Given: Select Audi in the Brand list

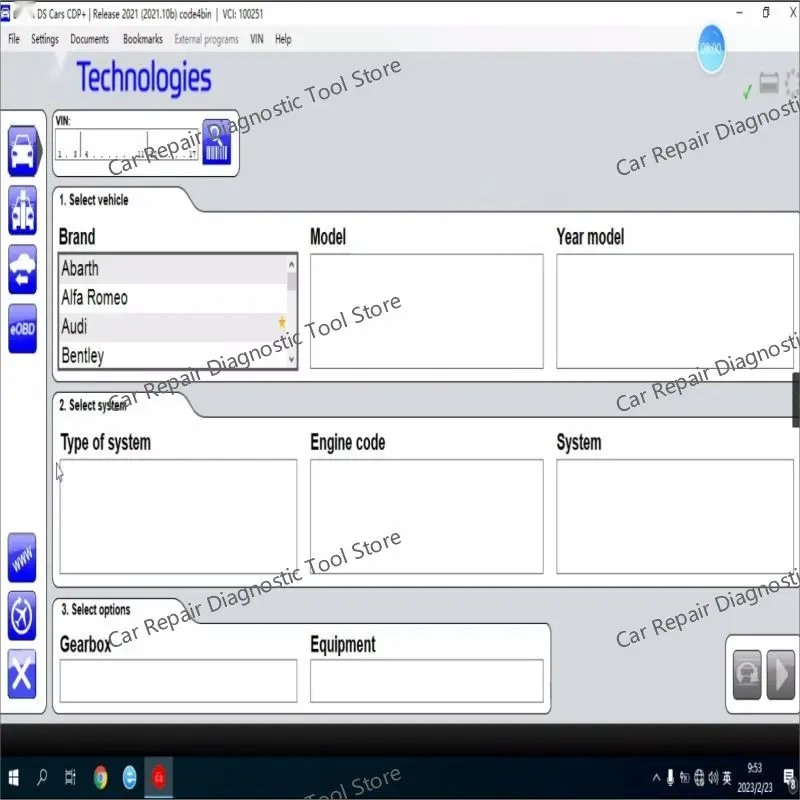Looking at the screenshot, I should pyautogui.click(x=173, y=327).
